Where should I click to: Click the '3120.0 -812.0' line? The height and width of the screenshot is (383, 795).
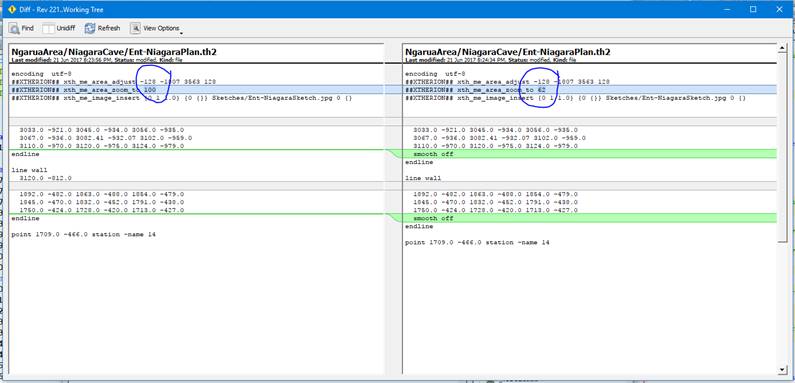pos(46,178)
